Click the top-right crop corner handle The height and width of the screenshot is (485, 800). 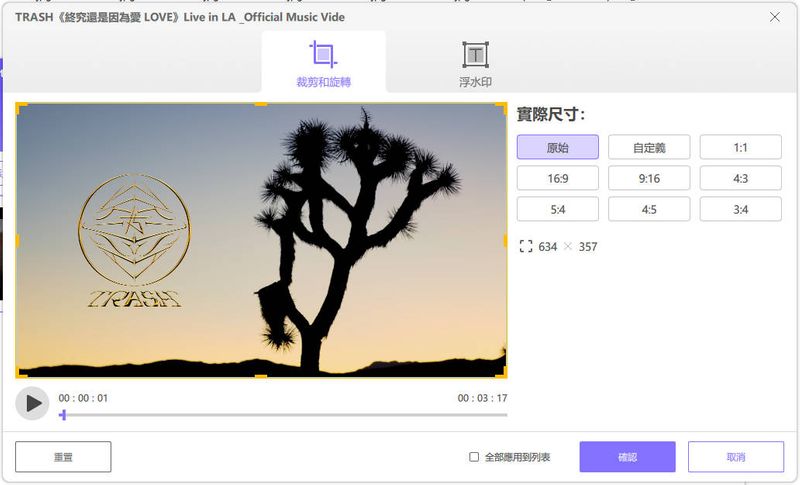(501, 109)
